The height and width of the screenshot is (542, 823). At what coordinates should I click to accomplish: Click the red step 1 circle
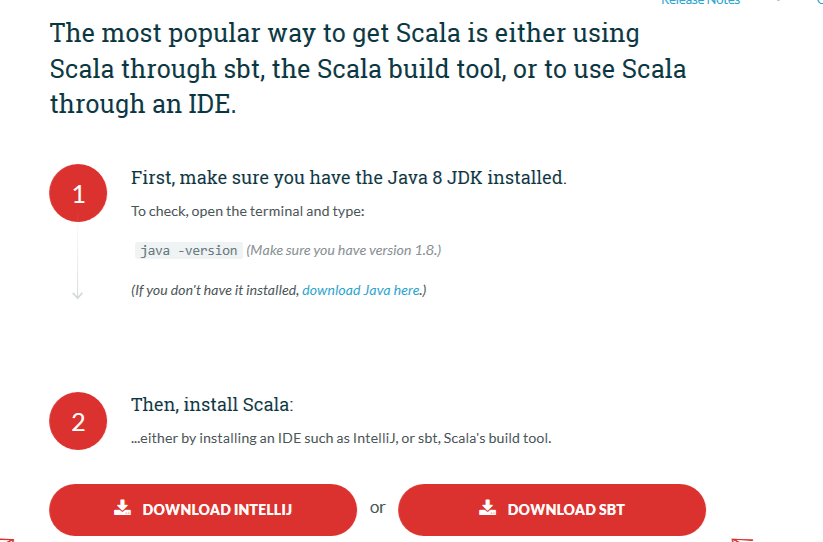click(78, 194)
